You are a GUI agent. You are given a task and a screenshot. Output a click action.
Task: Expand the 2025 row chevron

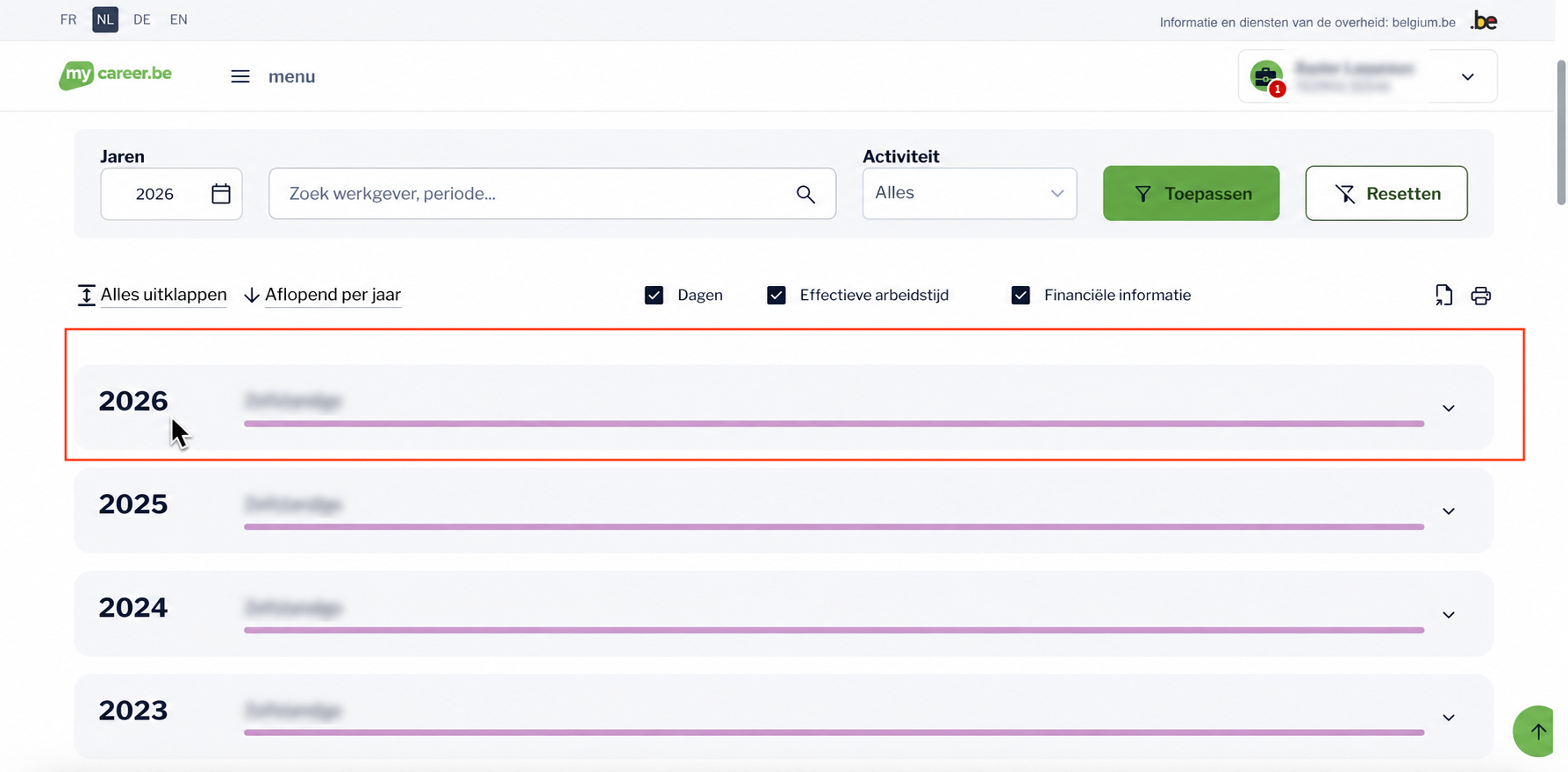(x=1449, y=511)
